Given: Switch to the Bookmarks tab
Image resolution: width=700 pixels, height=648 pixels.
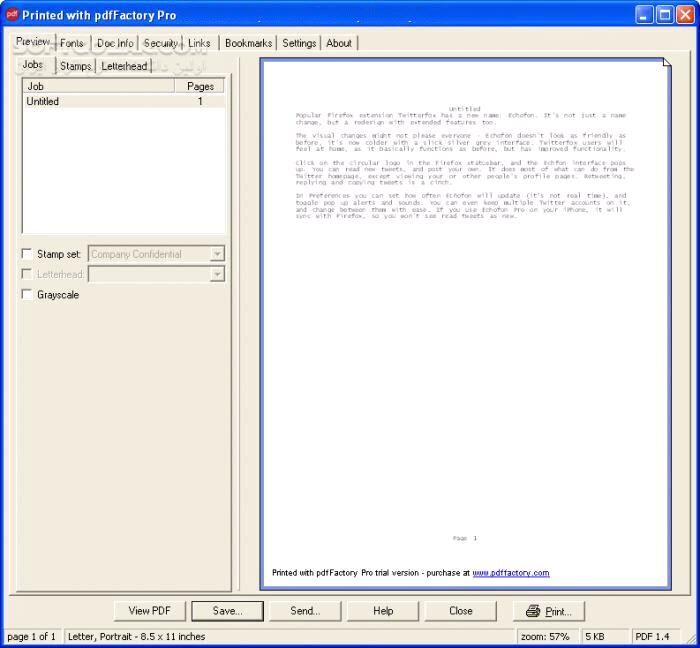Looking at the screenshot, I should point(248,43).
